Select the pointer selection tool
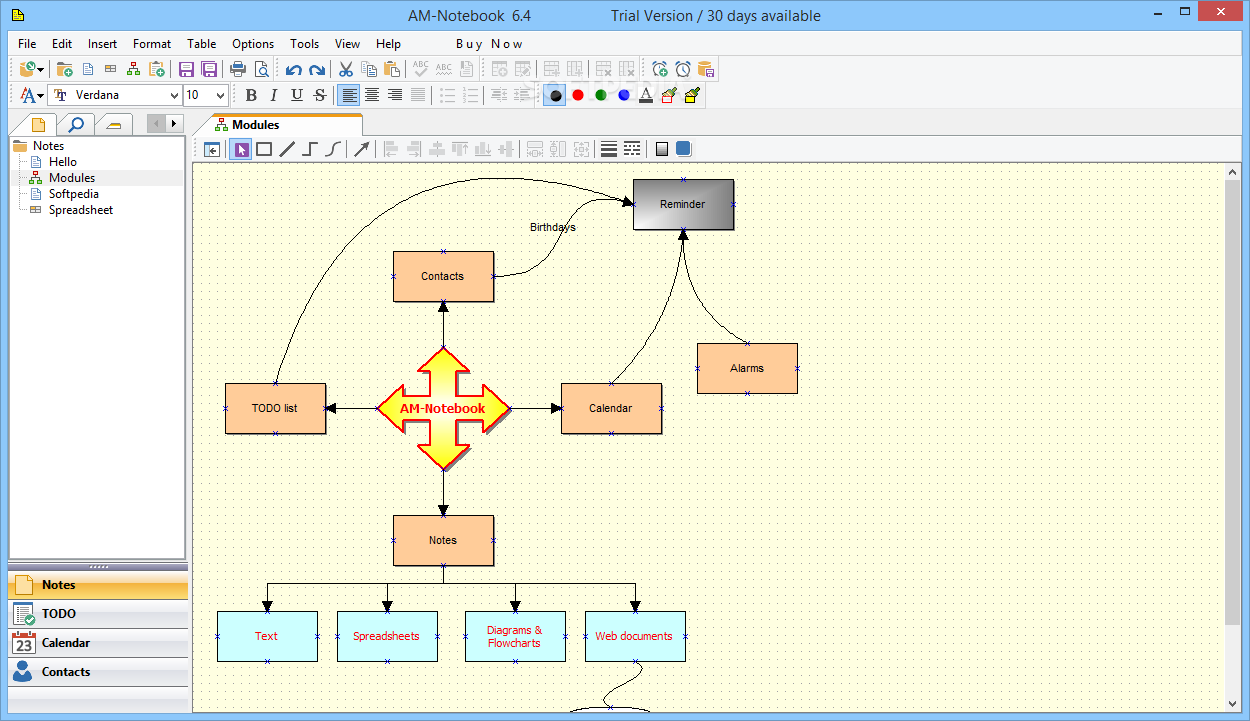Viewport: 1250px width, 721px height. pyautogui.click(x=240, y=150)
